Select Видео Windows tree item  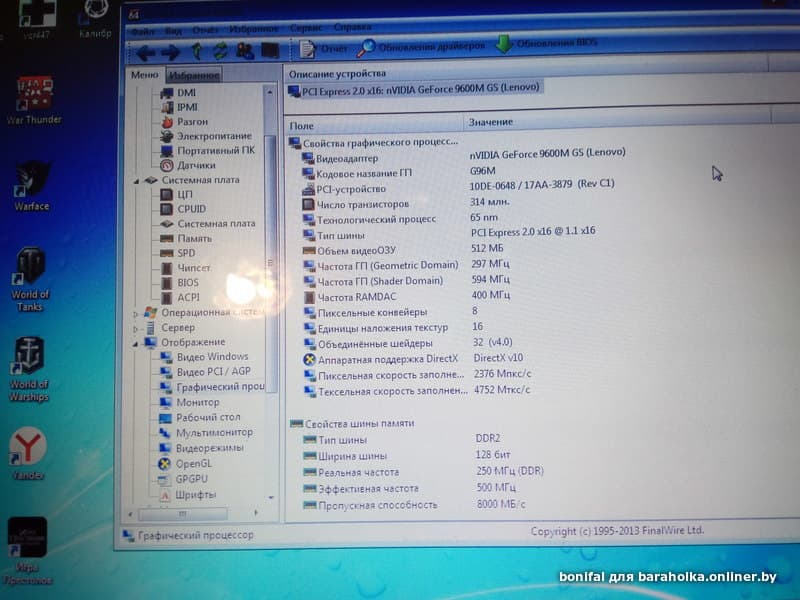click(204, 357)
